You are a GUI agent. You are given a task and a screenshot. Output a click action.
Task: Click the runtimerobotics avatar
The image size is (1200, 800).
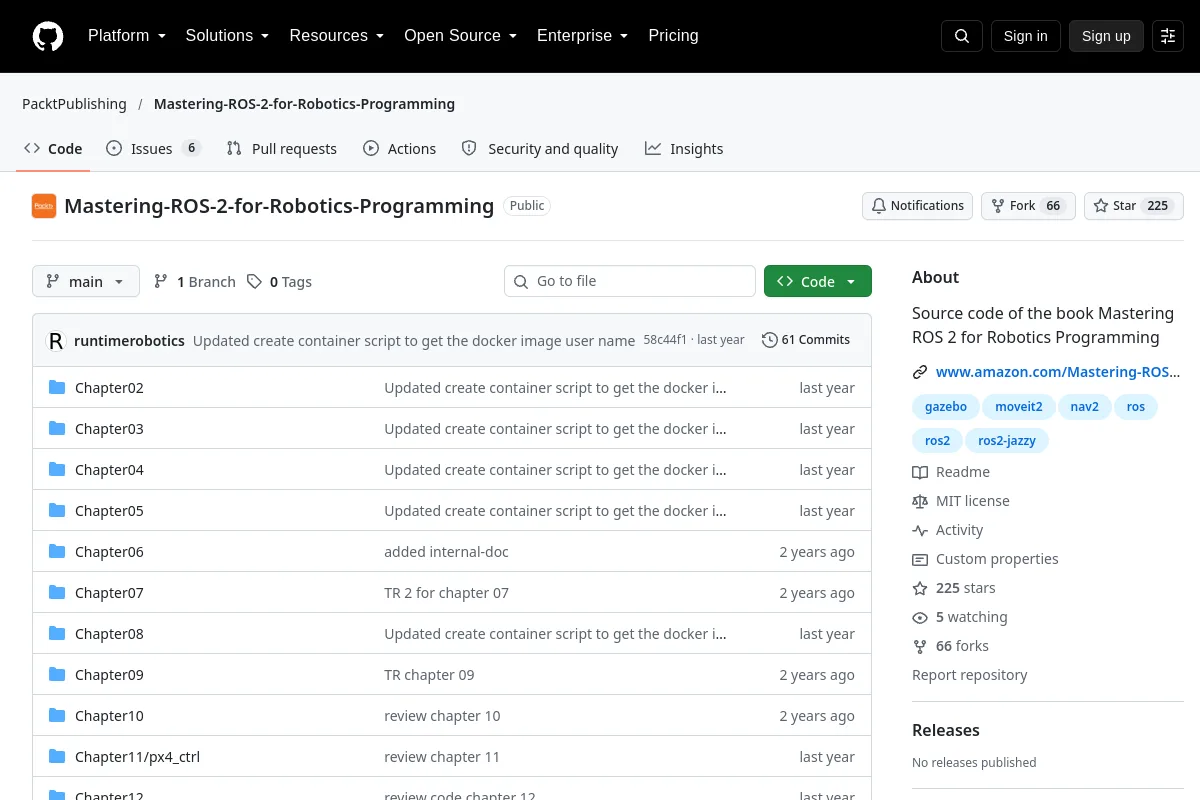[56, 341]
